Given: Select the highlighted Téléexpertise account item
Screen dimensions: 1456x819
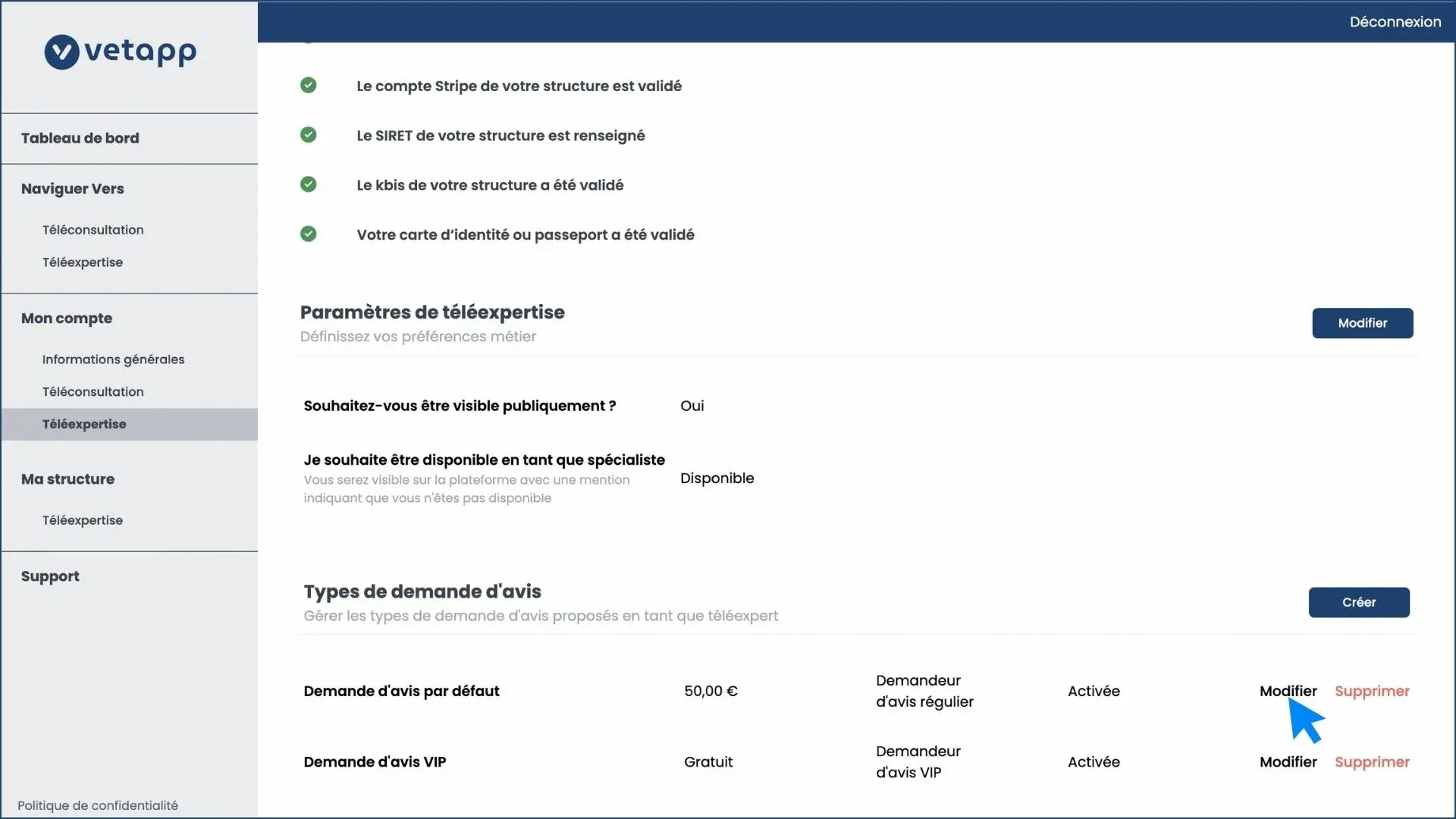Looking at the screenshot, I should (84, 425).
